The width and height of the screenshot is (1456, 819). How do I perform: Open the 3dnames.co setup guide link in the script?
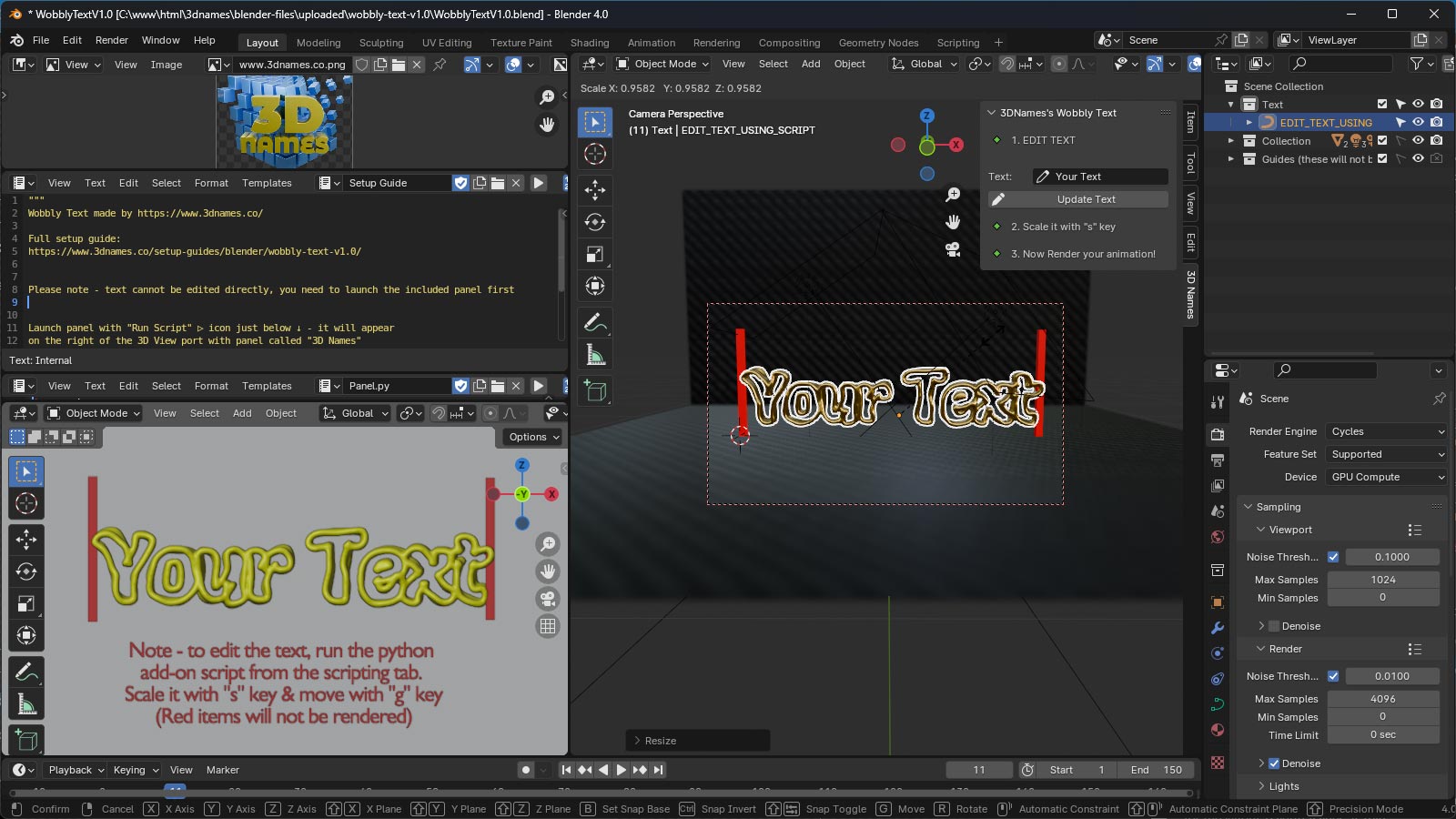click(x=194, y=251)
